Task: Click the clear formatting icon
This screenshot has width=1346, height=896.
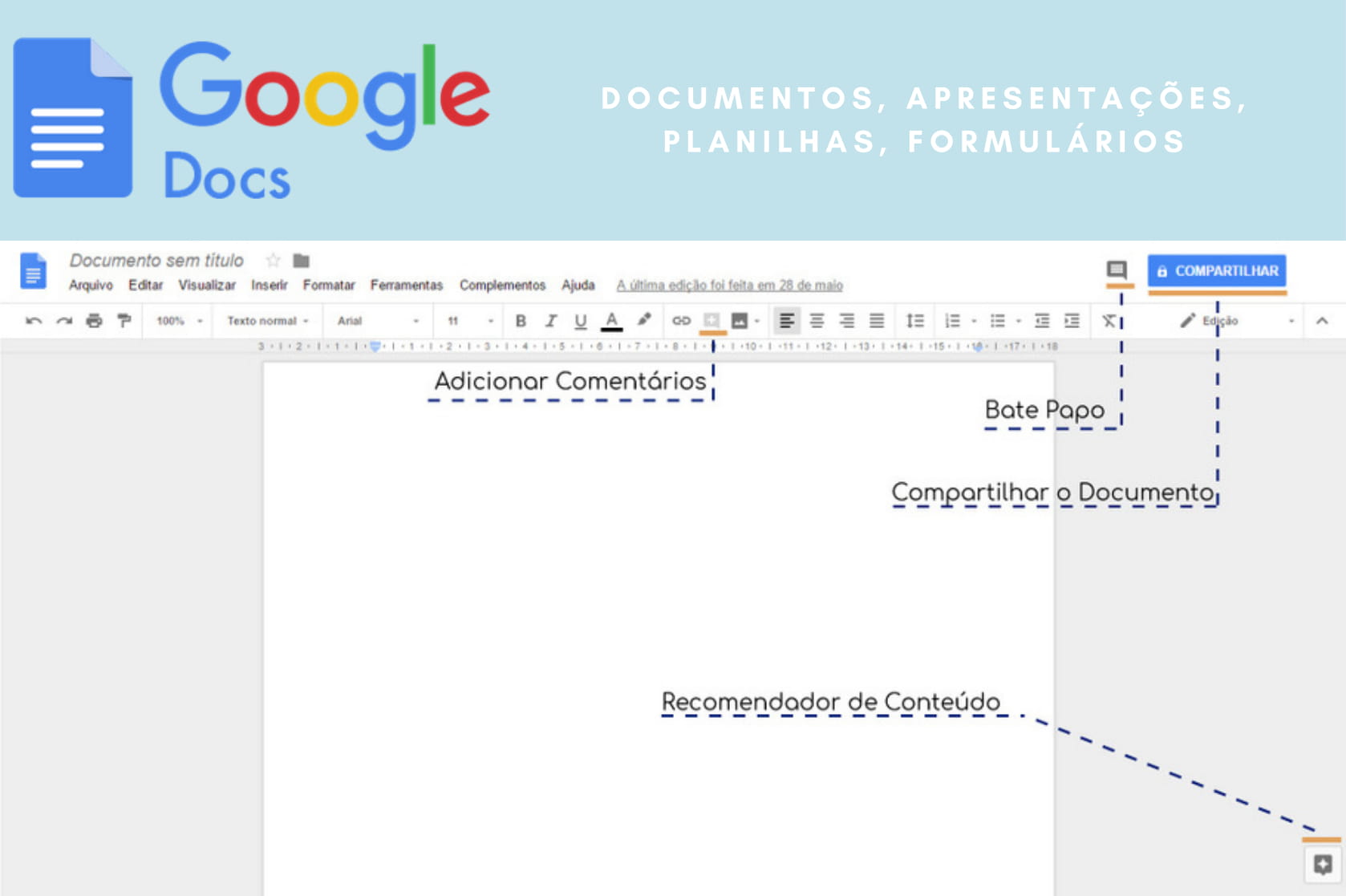Action: coord(1109,321)
